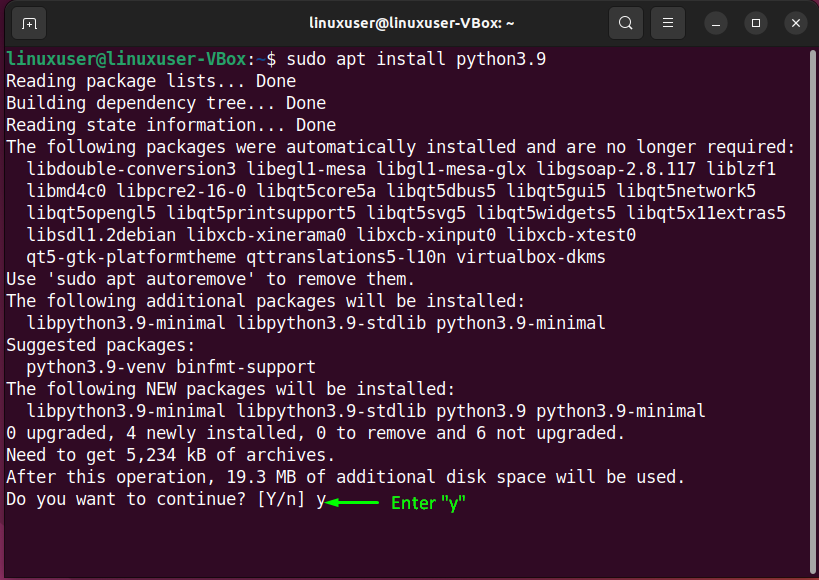Screen dimensions: 819x580
Task: Click the green arrow pointing at y
Action: 355,499
